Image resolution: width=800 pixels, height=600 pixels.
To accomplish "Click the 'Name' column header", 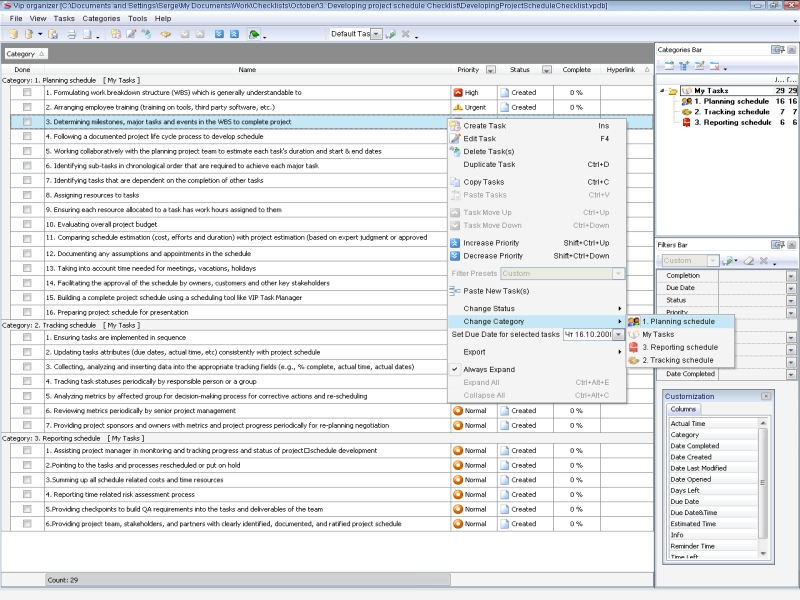I will coord(247,70).
